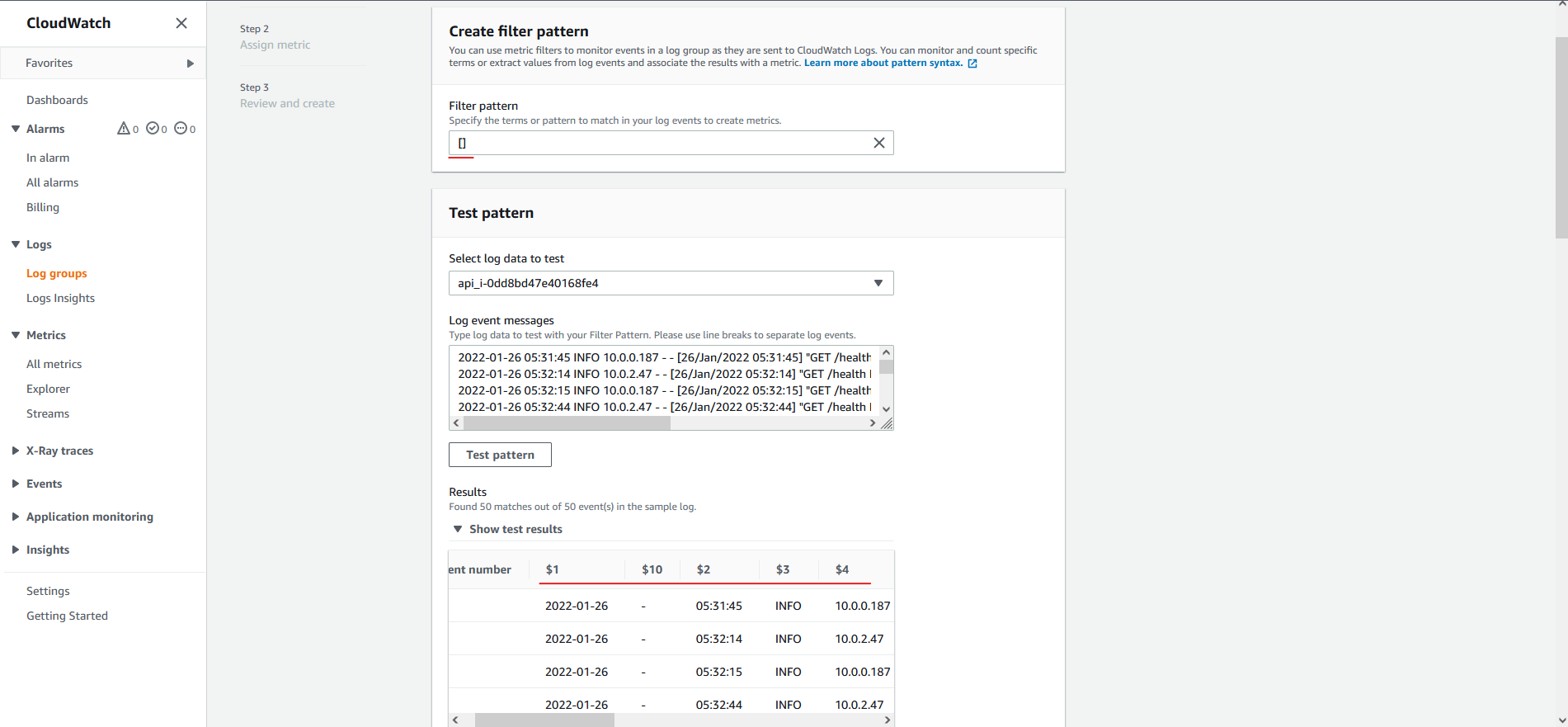Select time cell 05:31:45

pyautogui.click(x=718, y=606)
